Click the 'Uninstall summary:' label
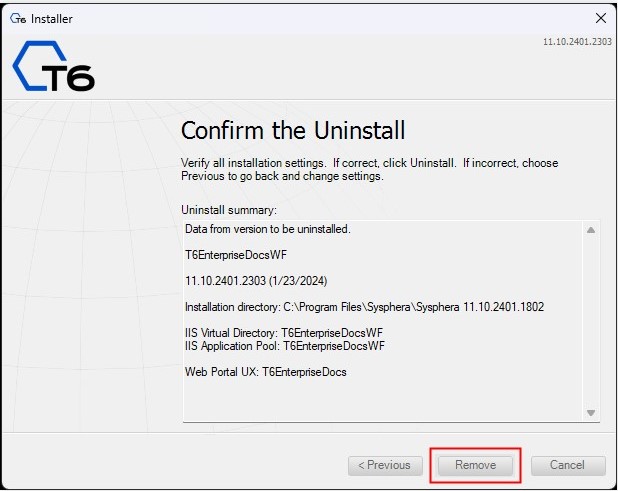Viewport: 618px width, 491px height. pyautogui.click(x=229, y=210)
